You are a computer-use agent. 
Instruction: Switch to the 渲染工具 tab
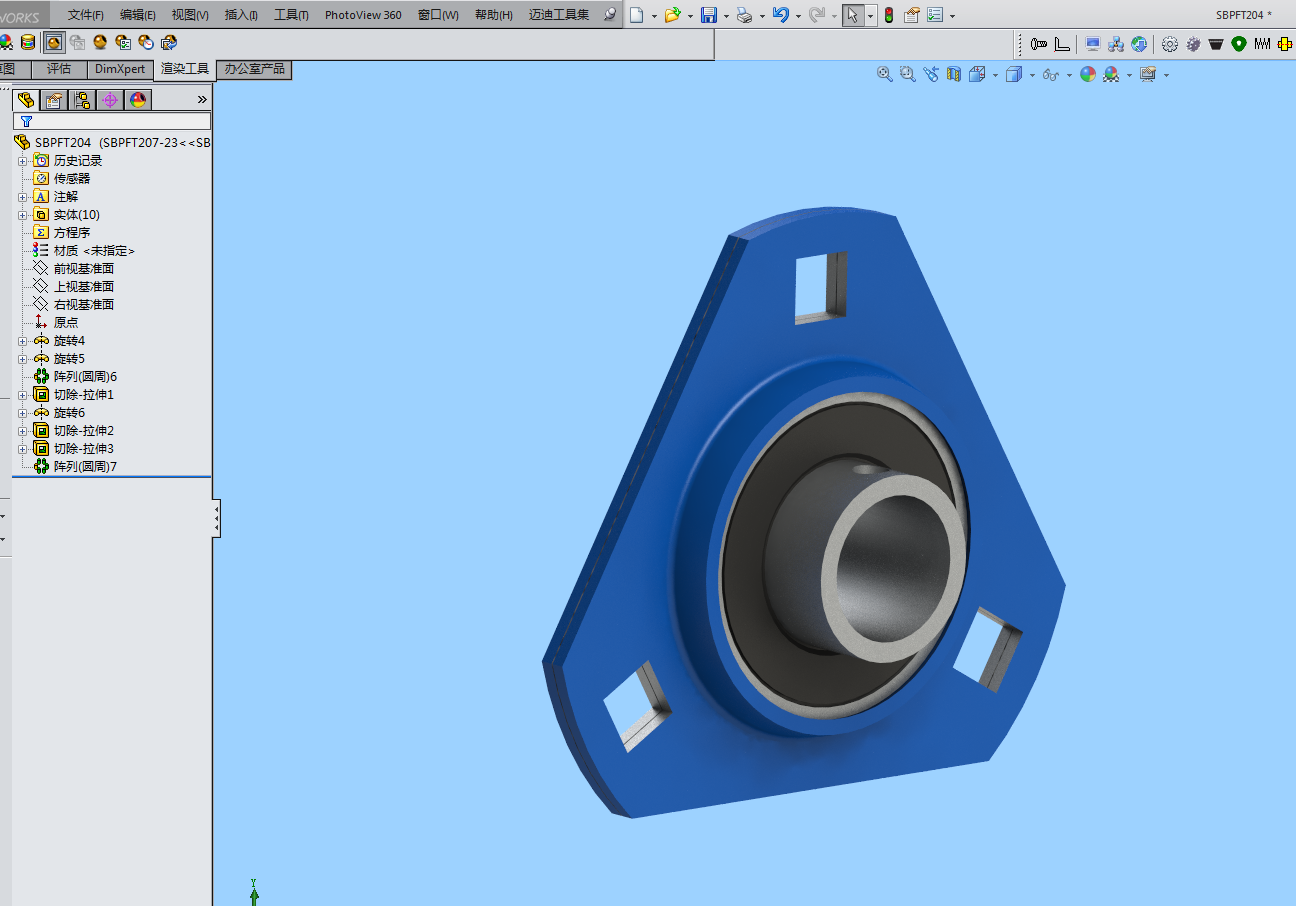[185, 69]
